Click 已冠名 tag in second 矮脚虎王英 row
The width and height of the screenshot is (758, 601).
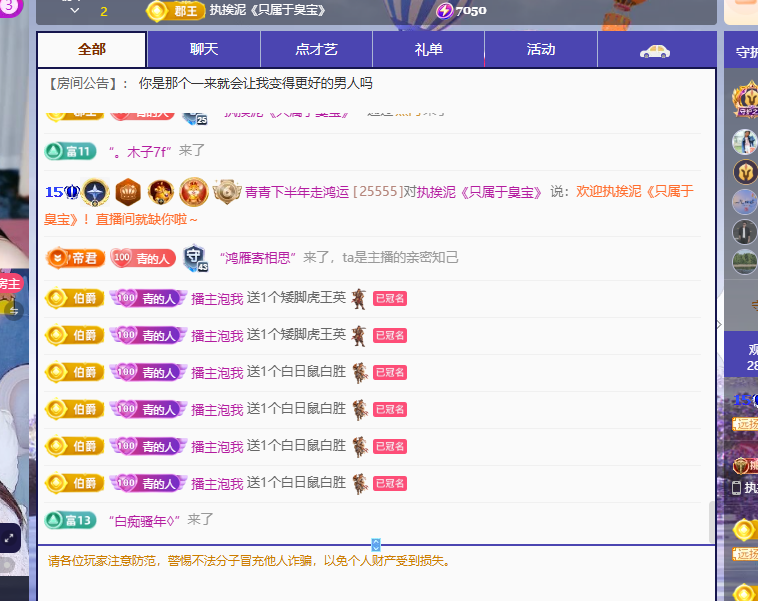[390, 336]
